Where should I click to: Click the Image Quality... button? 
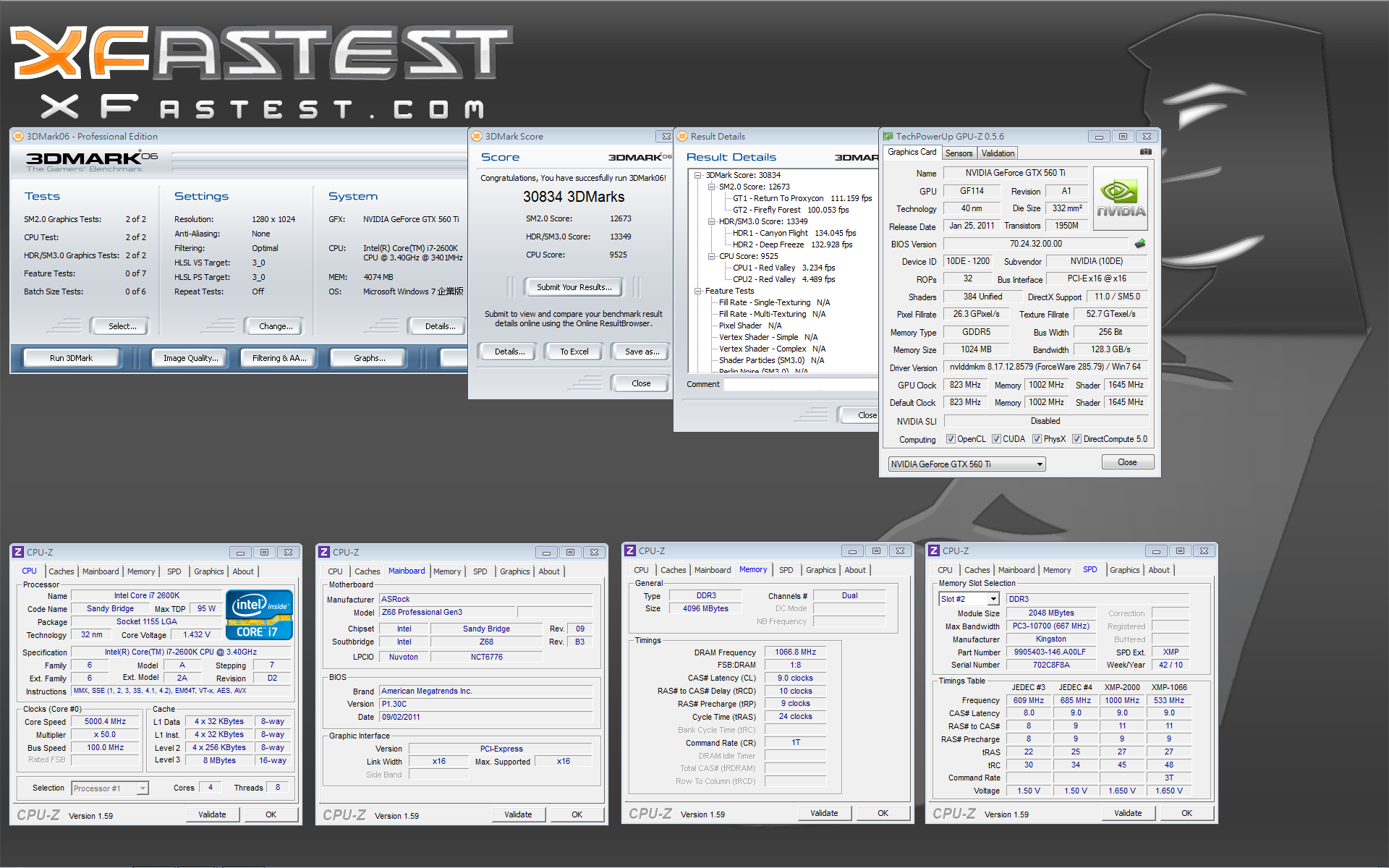(x=190, y=358)
